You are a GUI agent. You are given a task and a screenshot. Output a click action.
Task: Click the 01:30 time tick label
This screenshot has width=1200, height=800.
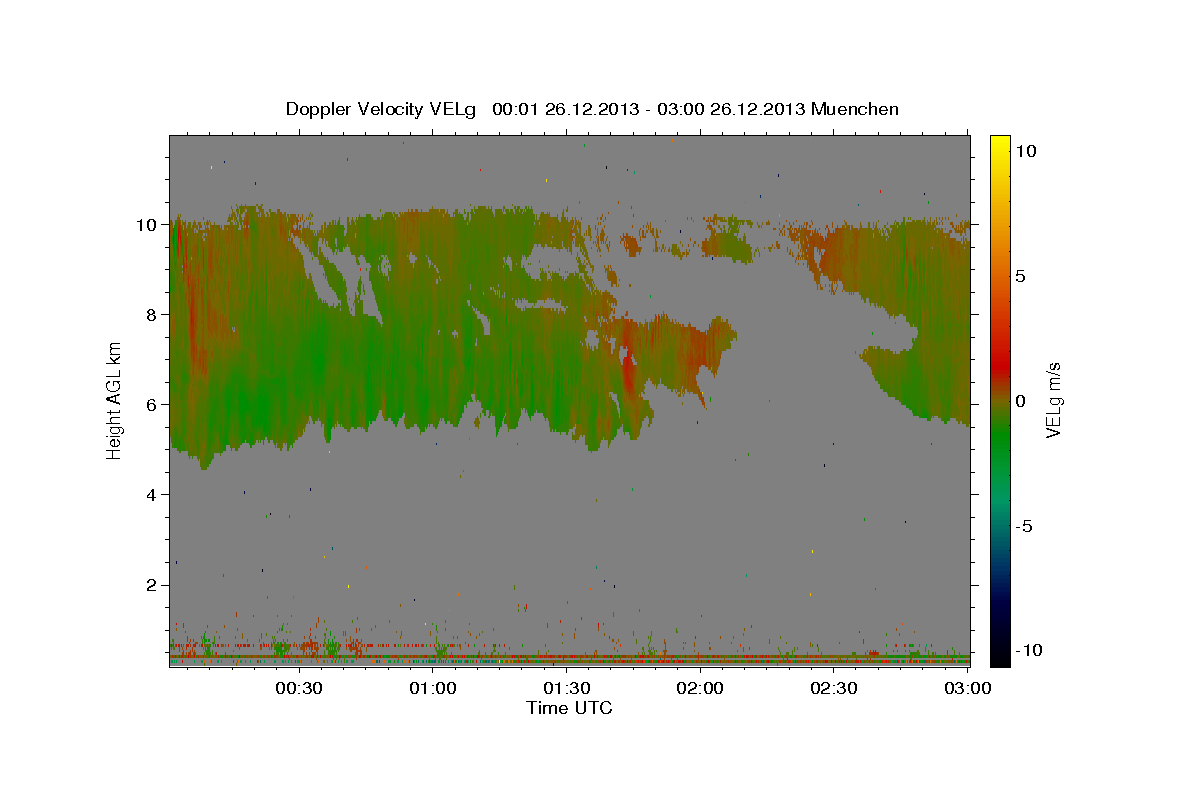(x=566, y=689)
